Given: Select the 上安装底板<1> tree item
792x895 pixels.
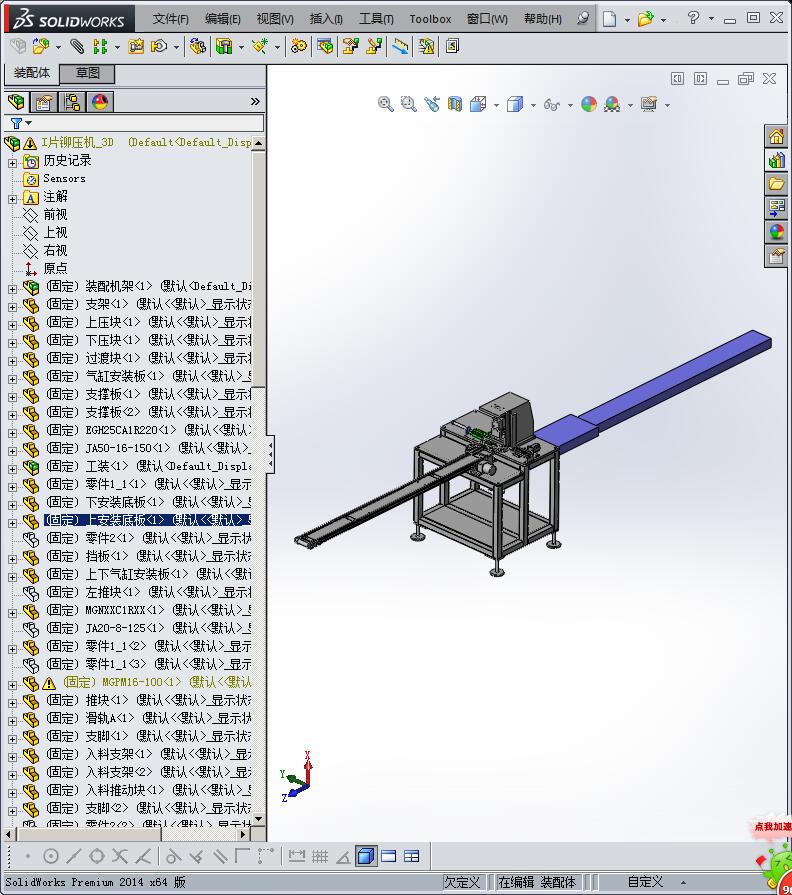Looking at the screenshot, I should coord(147,520).
